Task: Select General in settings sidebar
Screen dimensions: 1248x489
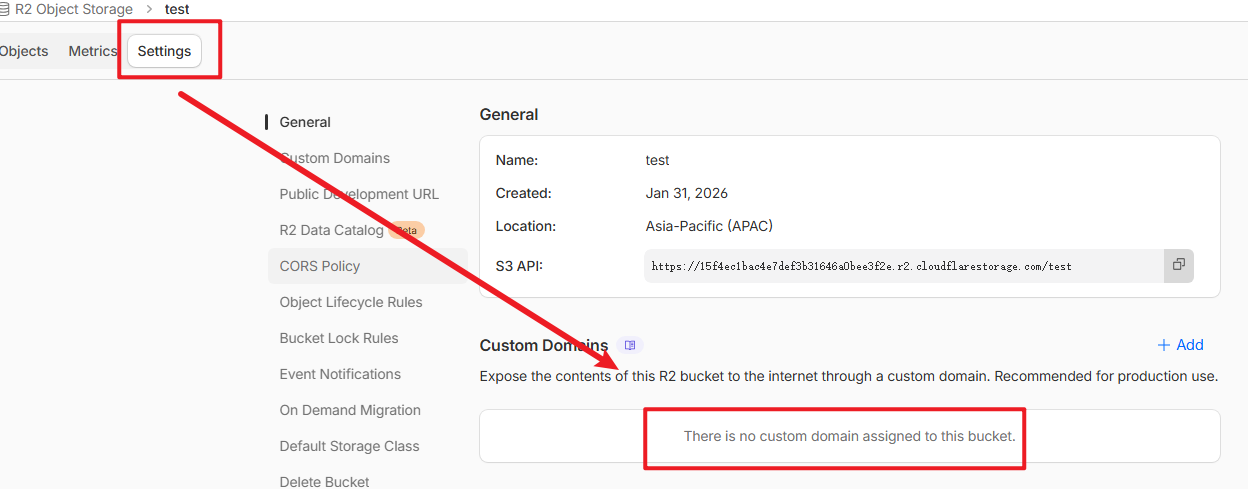Action: pyautogui.click(x=305, y=122)
